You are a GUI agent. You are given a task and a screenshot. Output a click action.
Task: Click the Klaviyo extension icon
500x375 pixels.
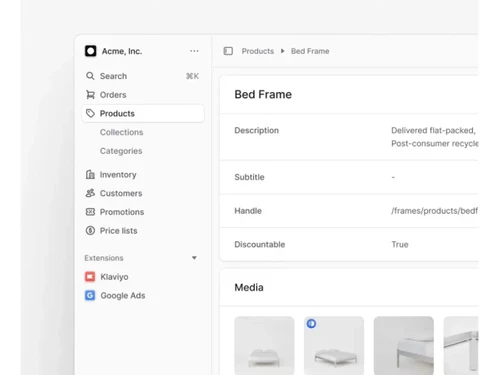(90, 277)
